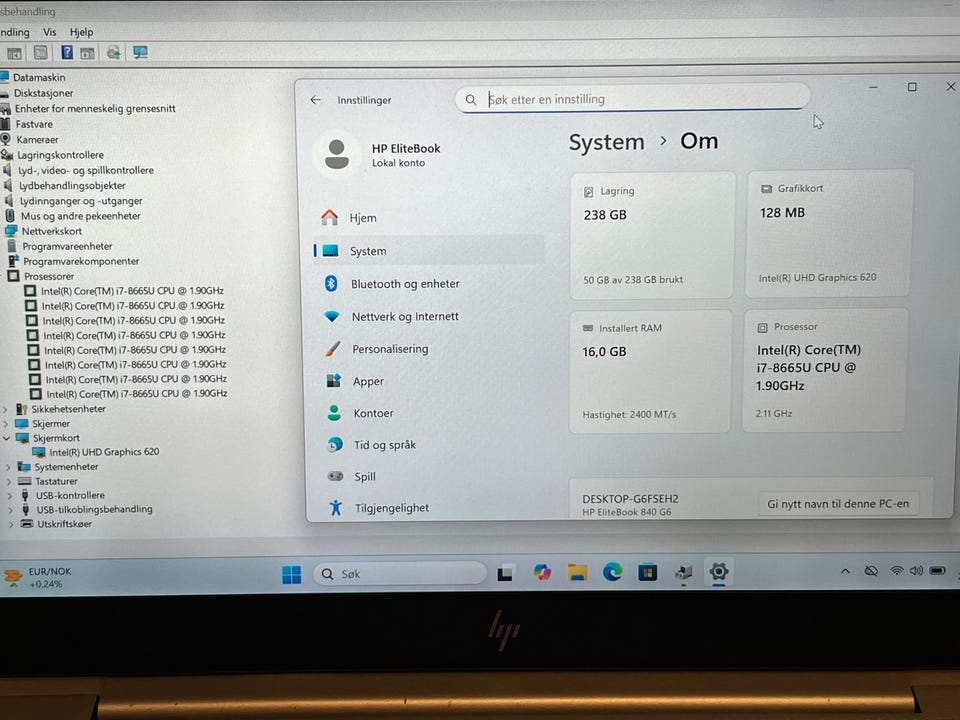Viewport: 960px width, 720px height.
Task: Expand the Skjermer node
Action: 6,424
